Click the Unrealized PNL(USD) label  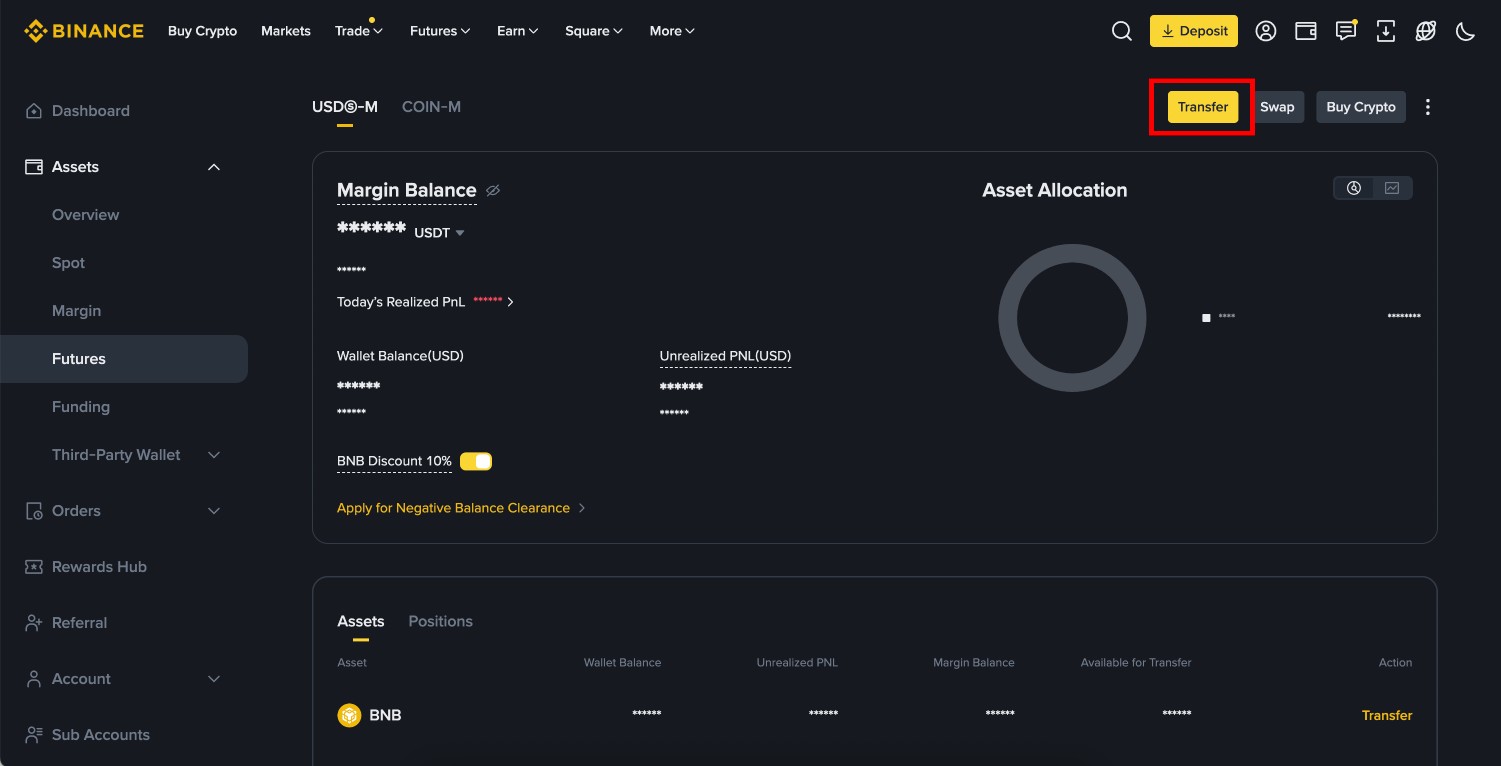click(725, 356)
